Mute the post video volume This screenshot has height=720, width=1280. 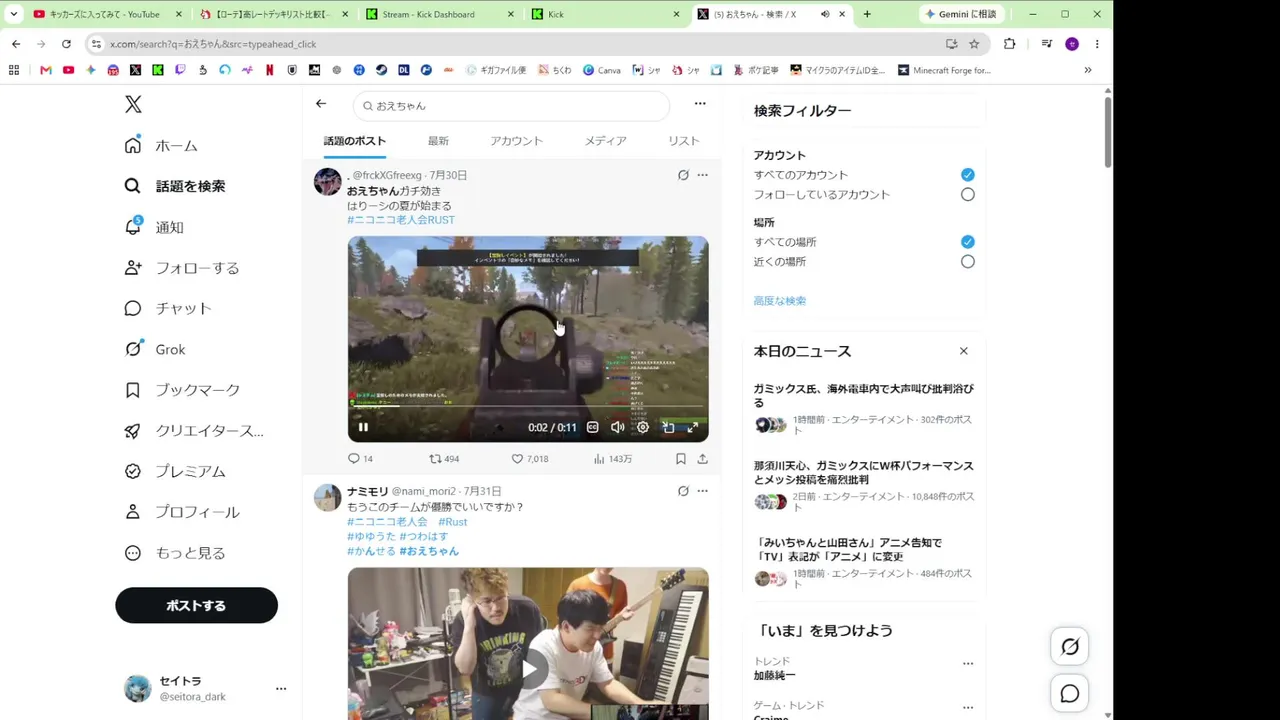[x=617, y=427]
